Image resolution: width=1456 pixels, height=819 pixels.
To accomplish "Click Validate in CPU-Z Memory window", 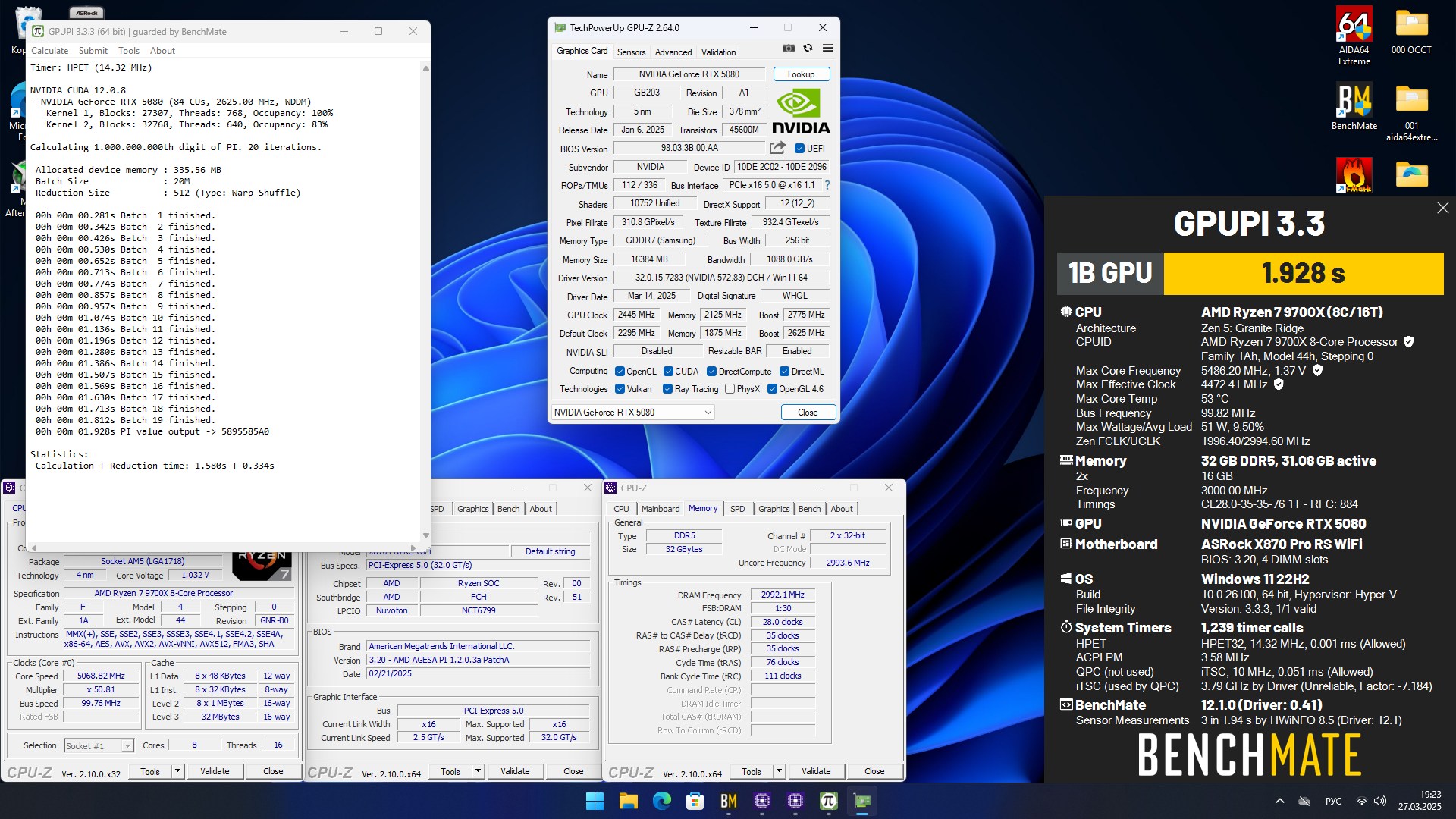I will click(816, 771).
